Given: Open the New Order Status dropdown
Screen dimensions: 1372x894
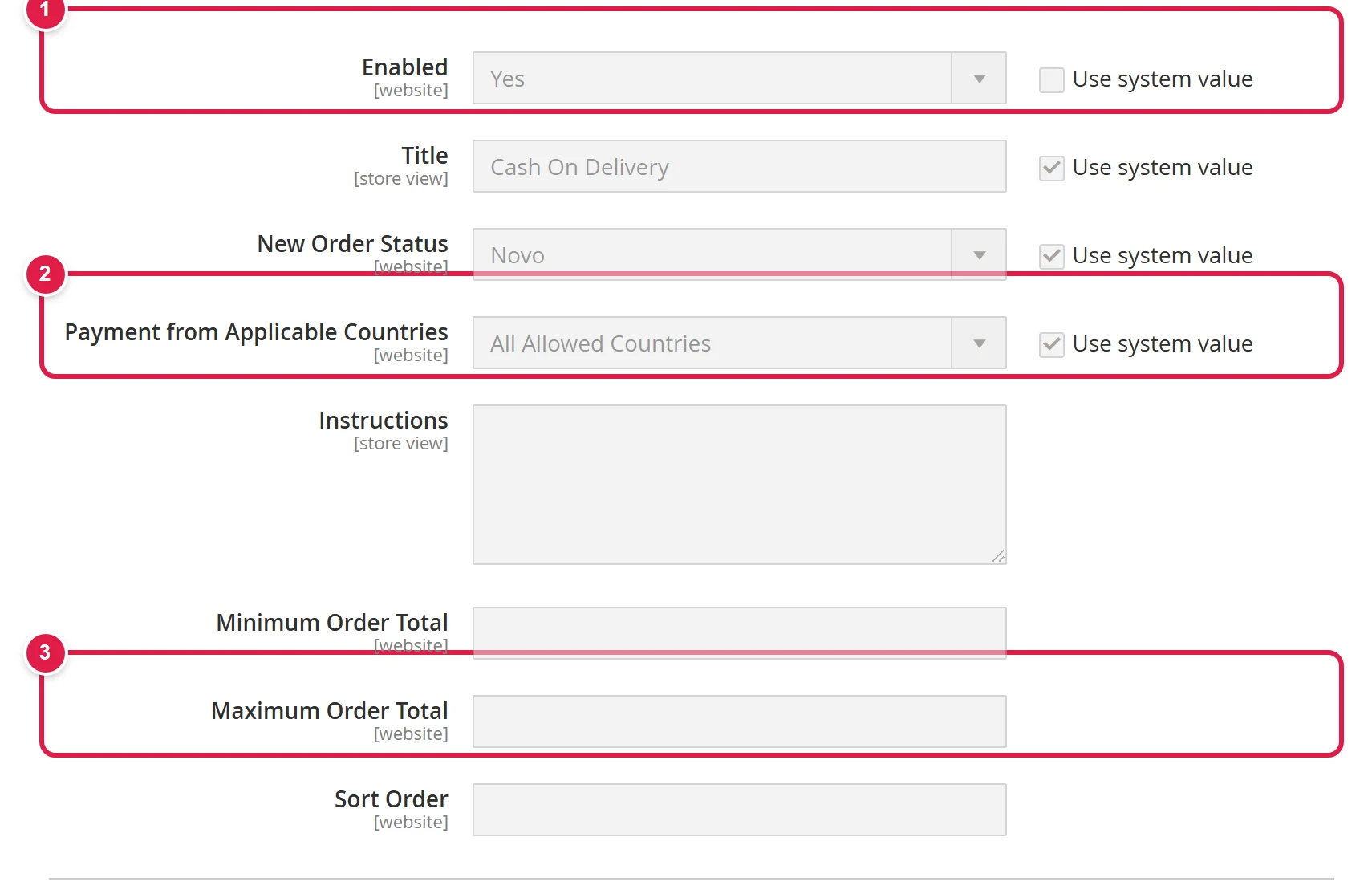Looking at the screenshot, I should coord(739,254).
